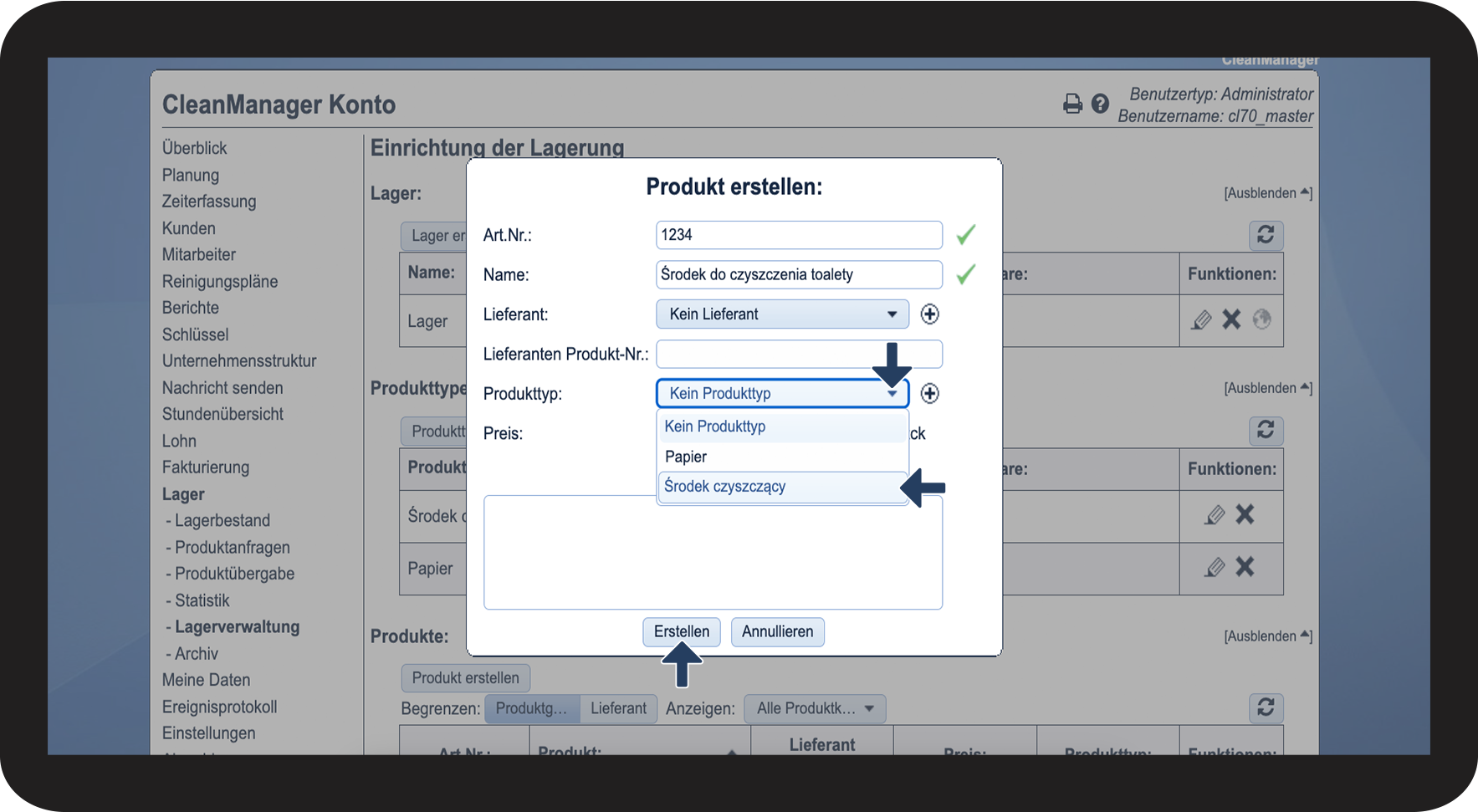Image resolution: width=1478 pixels, height=812 pixels.
Task: Open Nachricht senden in sidebar
Action: [222, 388]
